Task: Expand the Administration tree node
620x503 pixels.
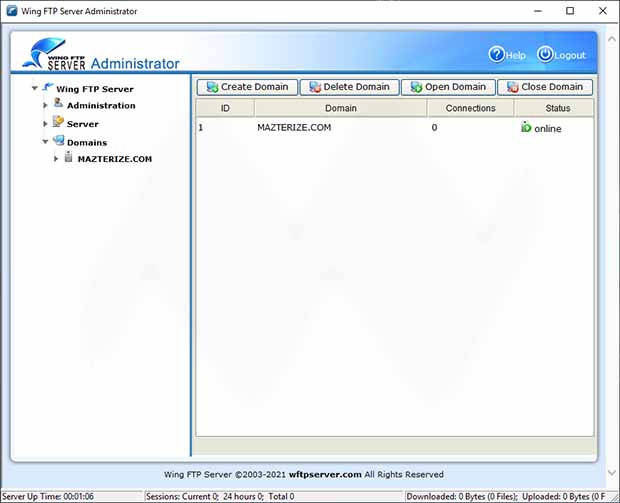Action: coord(45,105)
